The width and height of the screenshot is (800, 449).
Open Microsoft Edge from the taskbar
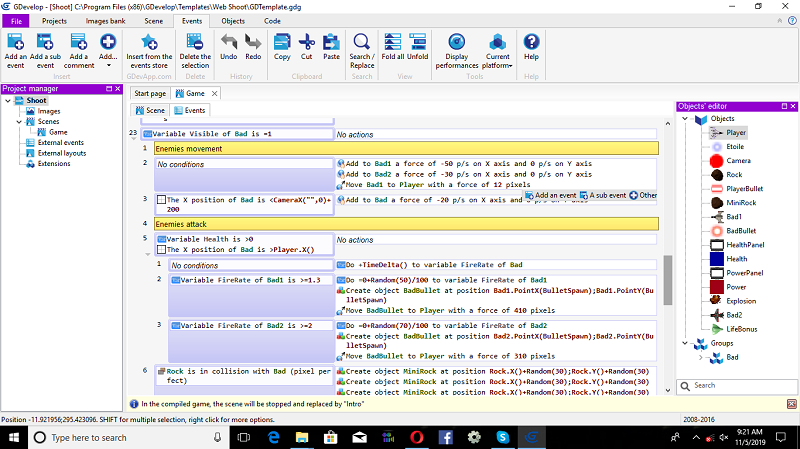[272, 437]
